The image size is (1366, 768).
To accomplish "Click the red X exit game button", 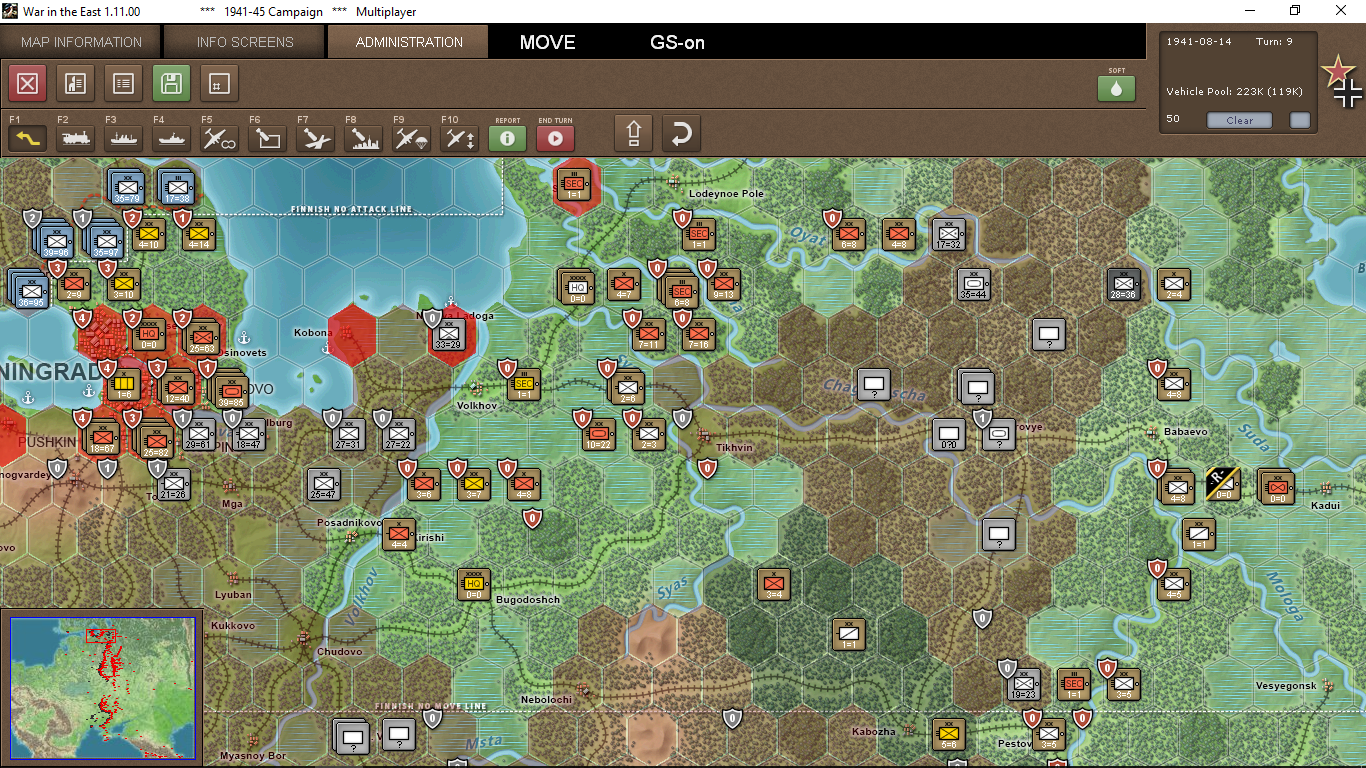I will tap(27, 84).
